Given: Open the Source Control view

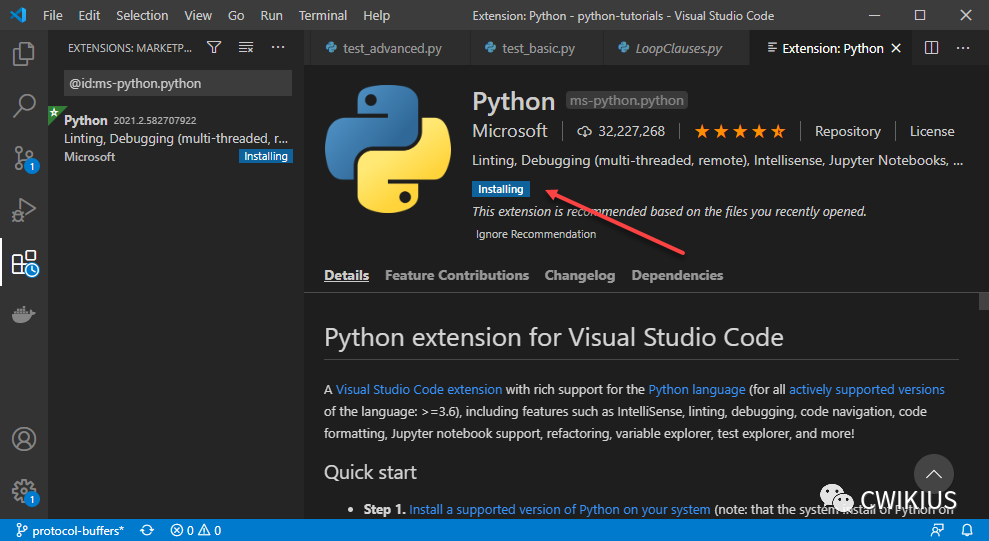Looking at the screenshot, I should point(24,158).
